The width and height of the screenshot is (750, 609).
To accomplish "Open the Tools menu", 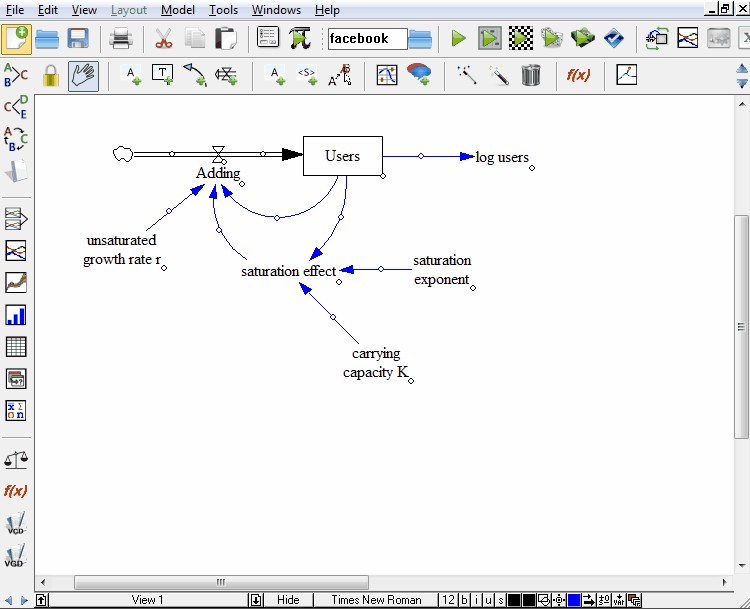I will (x=223, y=10).
